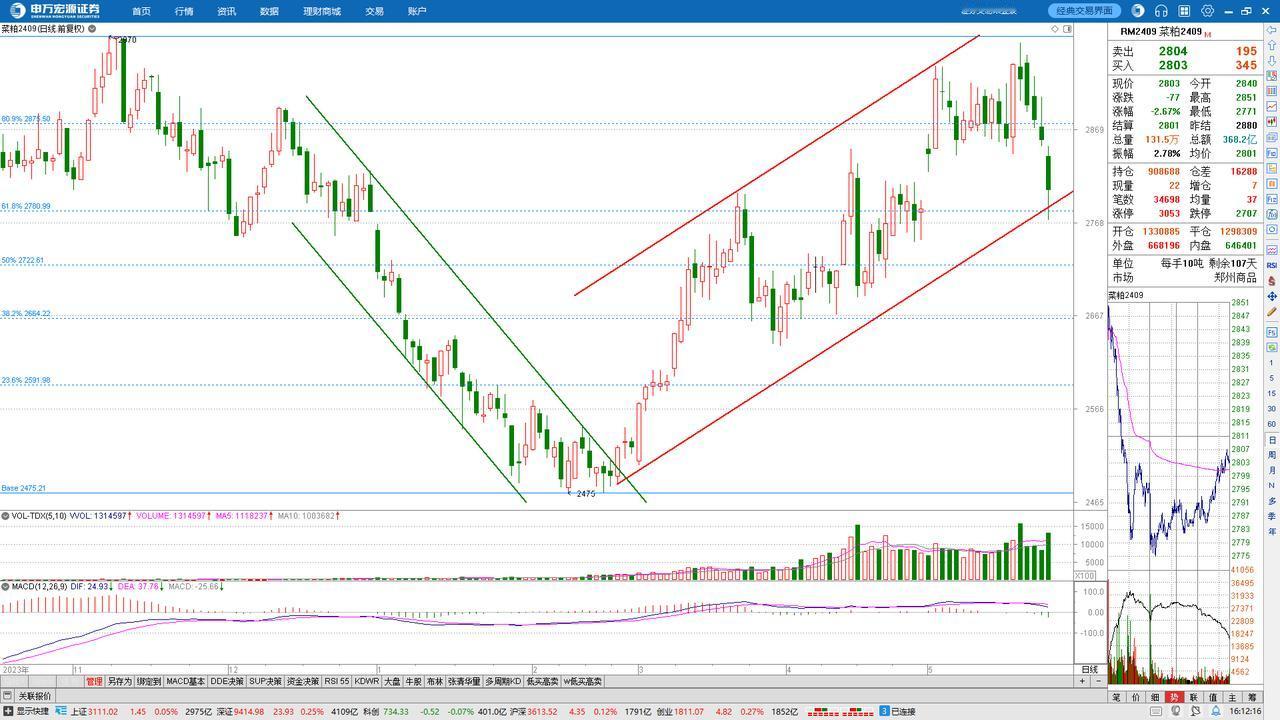Viewport: 1280px width, 720px height.
Task: Click the 已连接 connection status indicator
Action: click(x=897, y=712)
